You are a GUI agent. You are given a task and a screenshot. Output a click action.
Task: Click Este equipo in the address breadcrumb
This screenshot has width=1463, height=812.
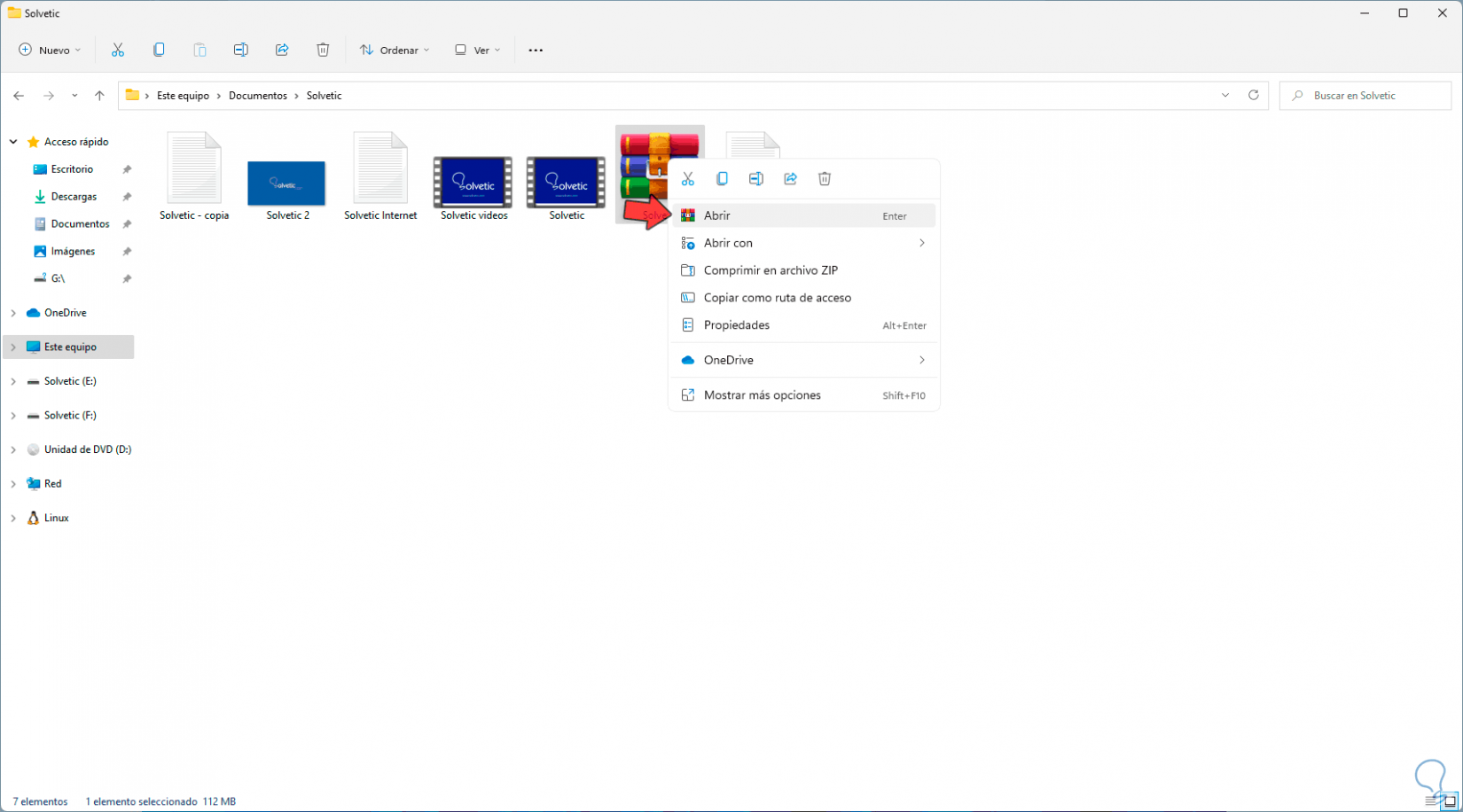tap(184, 96)
